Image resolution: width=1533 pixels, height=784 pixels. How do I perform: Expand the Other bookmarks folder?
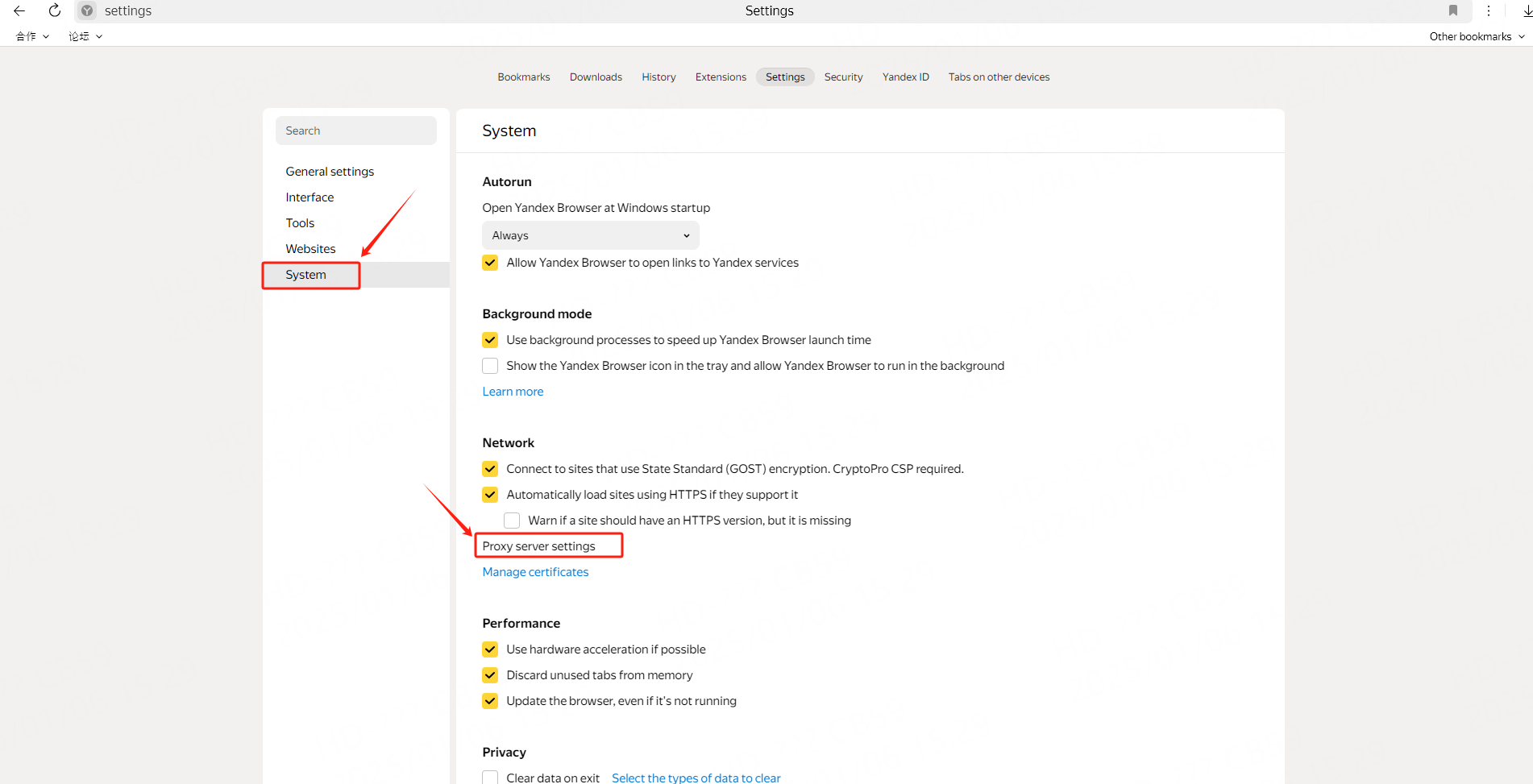point(1477,36)
